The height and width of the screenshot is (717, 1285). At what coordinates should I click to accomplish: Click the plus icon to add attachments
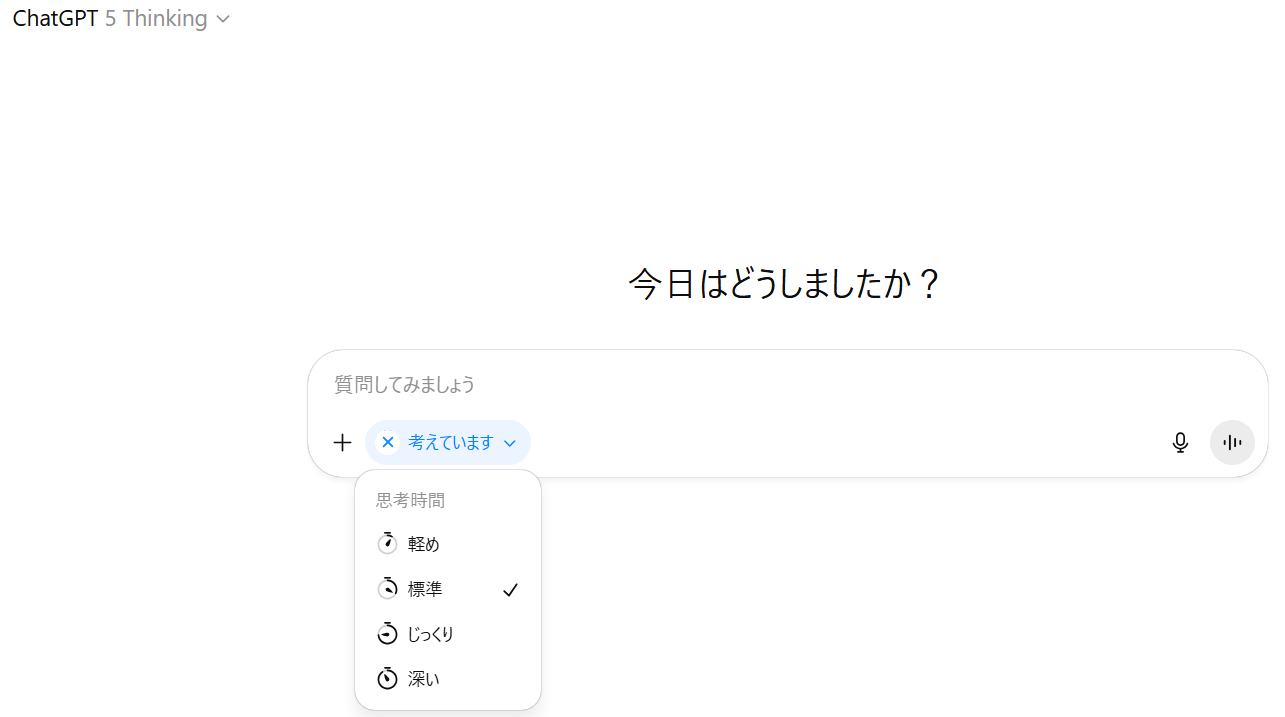[x=342, y=442]
